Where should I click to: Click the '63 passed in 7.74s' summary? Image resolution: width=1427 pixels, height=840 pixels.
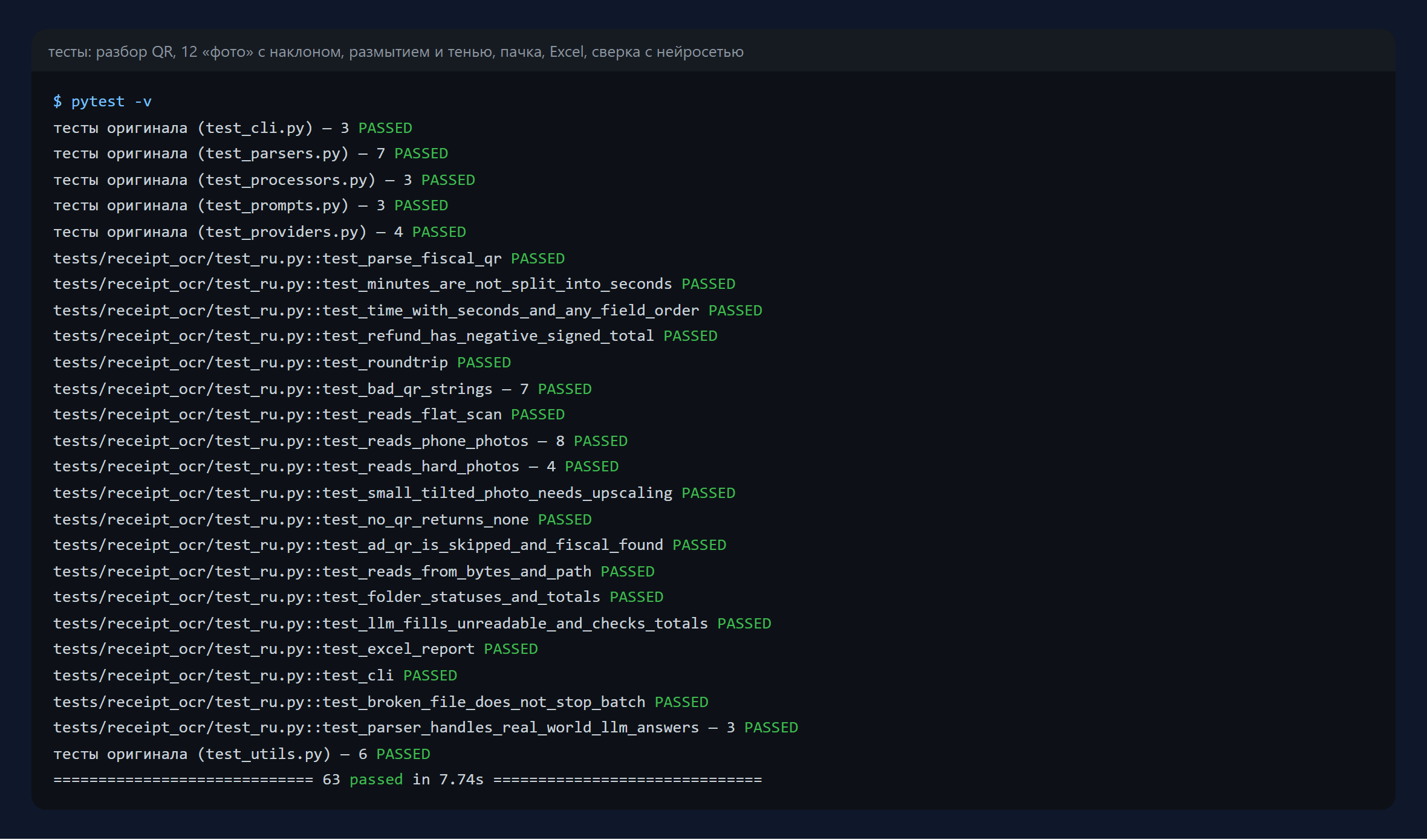pyautogui.click(x=408, y=780)
